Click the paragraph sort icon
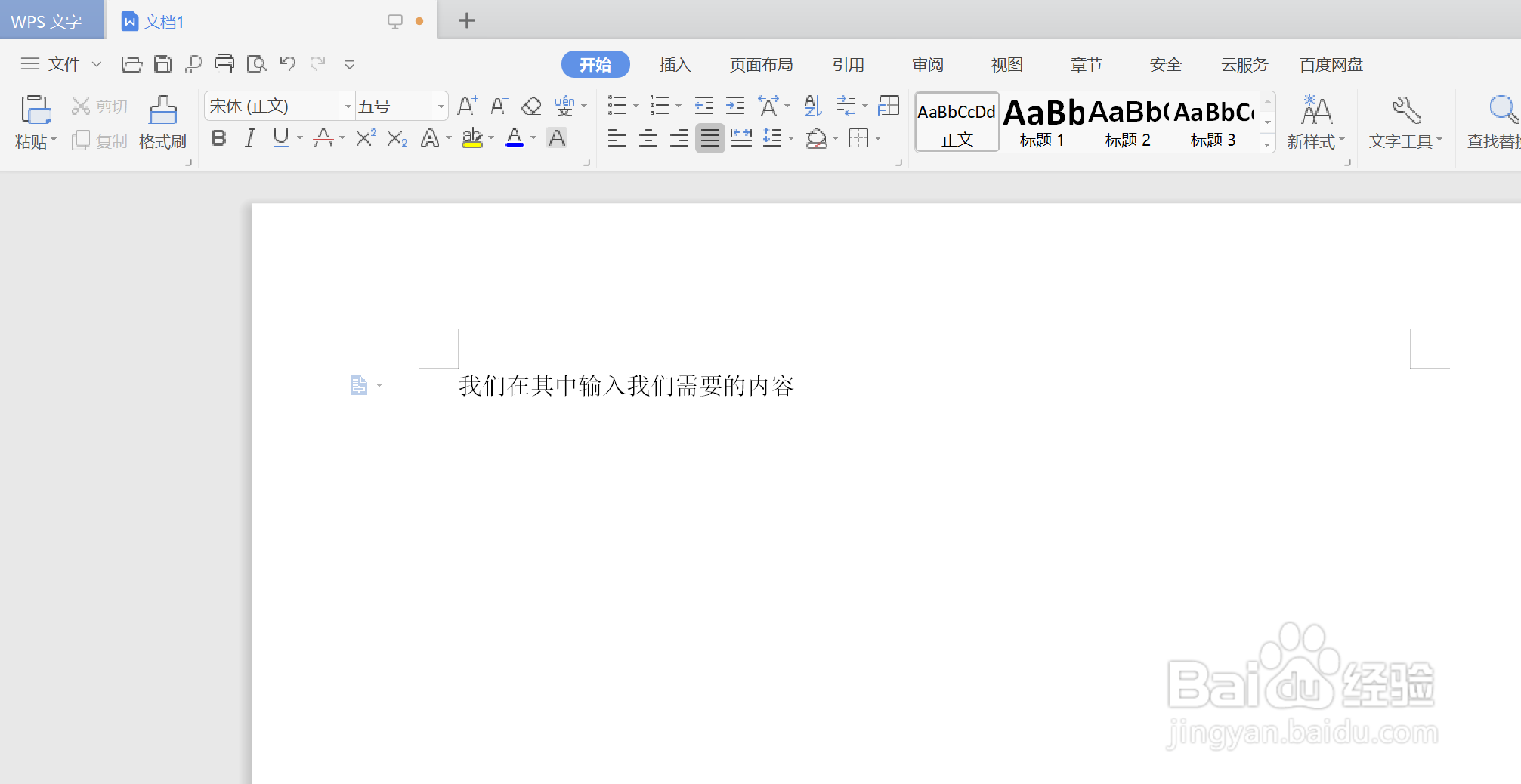 (812, 106)
